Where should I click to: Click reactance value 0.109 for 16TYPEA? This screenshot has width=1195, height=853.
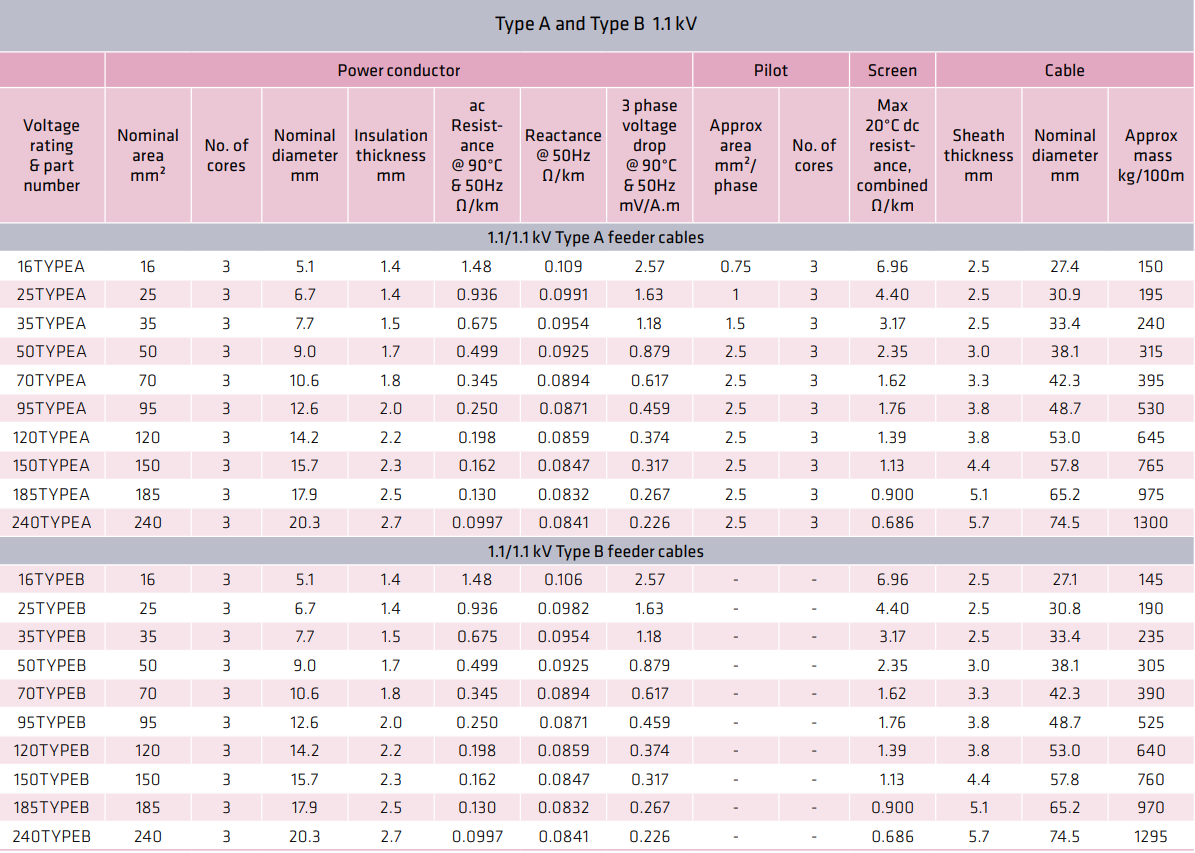tap(563, 267)
